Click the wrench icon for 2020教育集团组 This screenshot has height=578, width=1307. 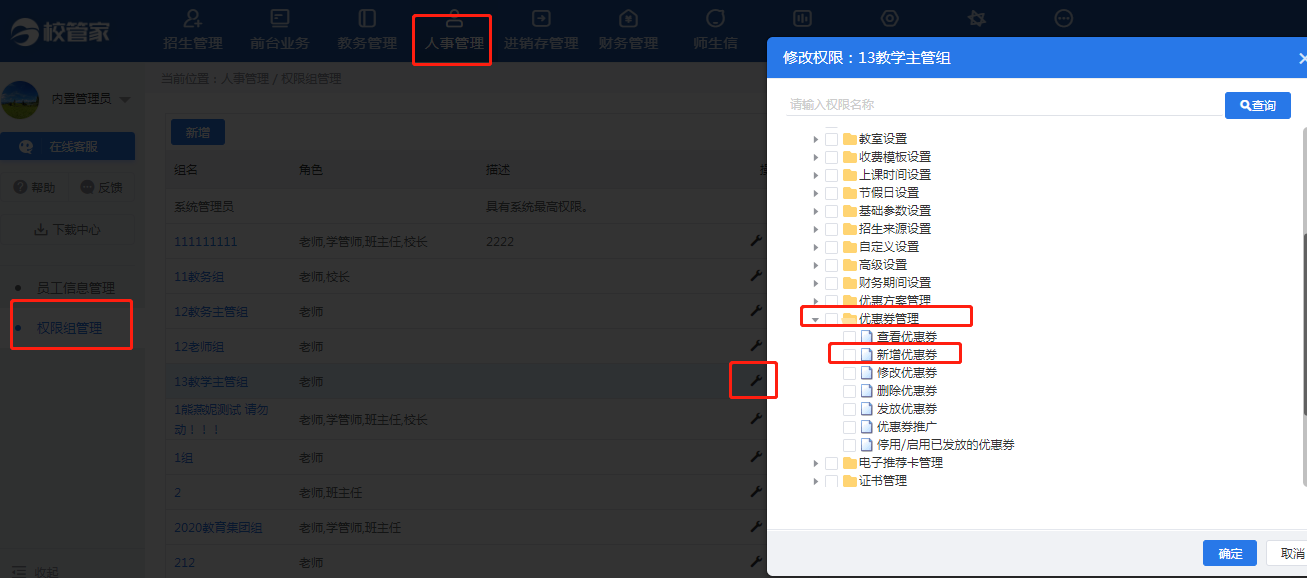(x=756, y=527)
